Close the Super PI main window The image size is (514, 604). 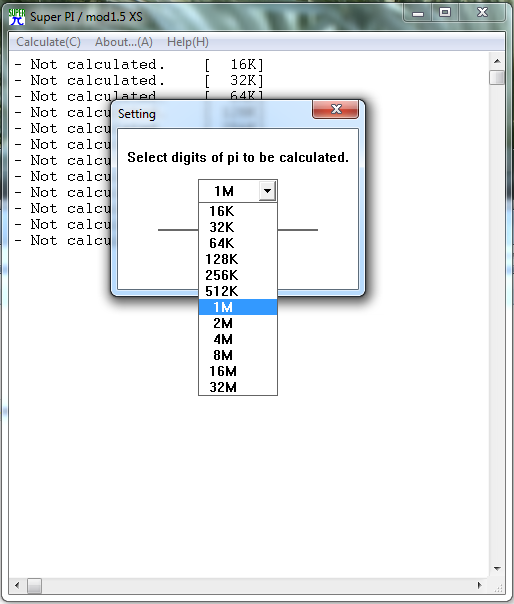[x=482, y=13]
